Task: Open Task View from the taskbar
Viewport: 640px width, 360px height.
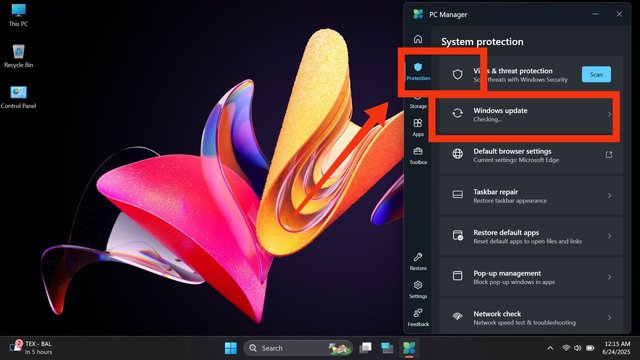Action: click(x=365, y=348)
